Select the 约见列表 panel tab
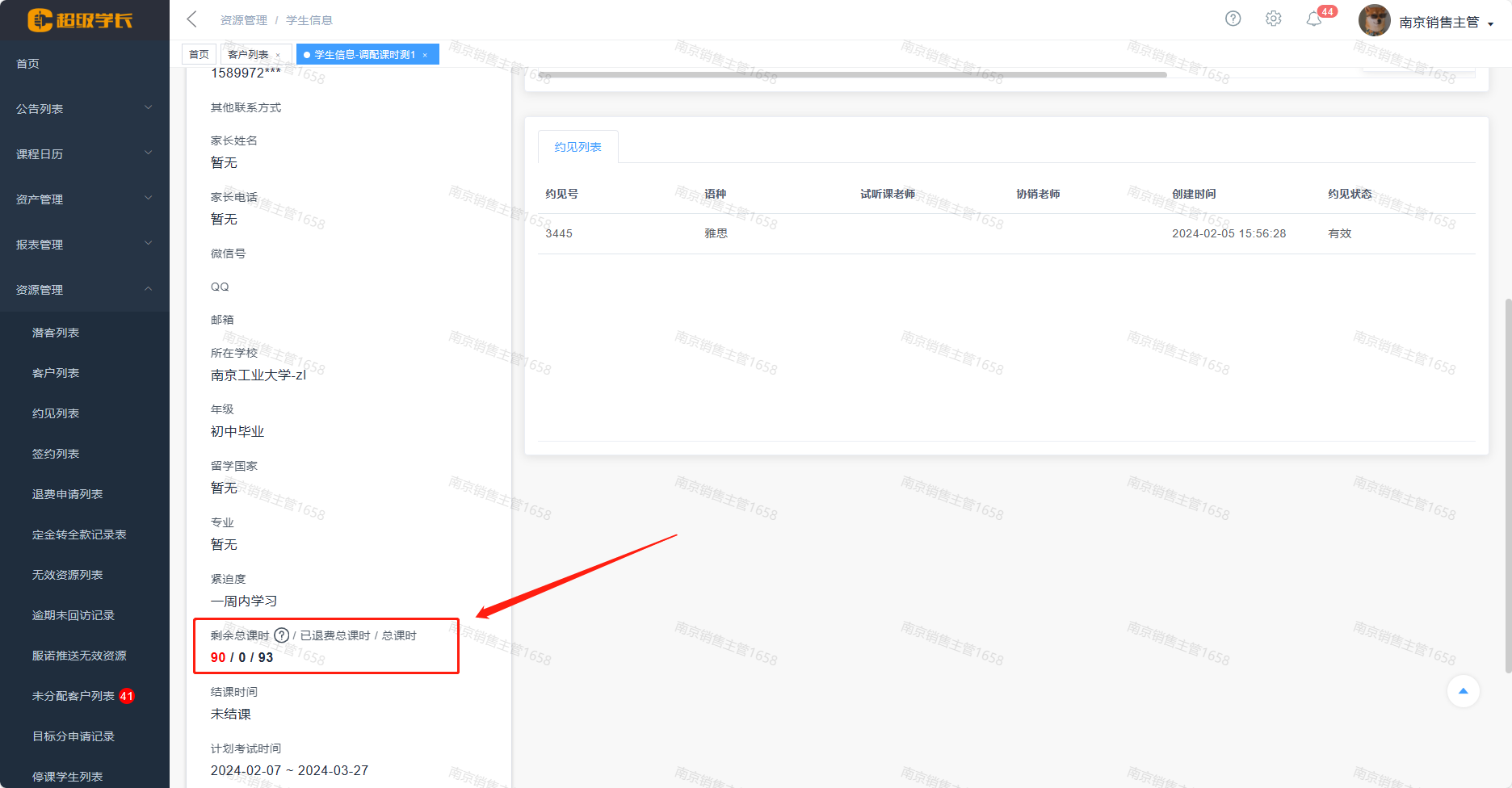 coord(577,147)
